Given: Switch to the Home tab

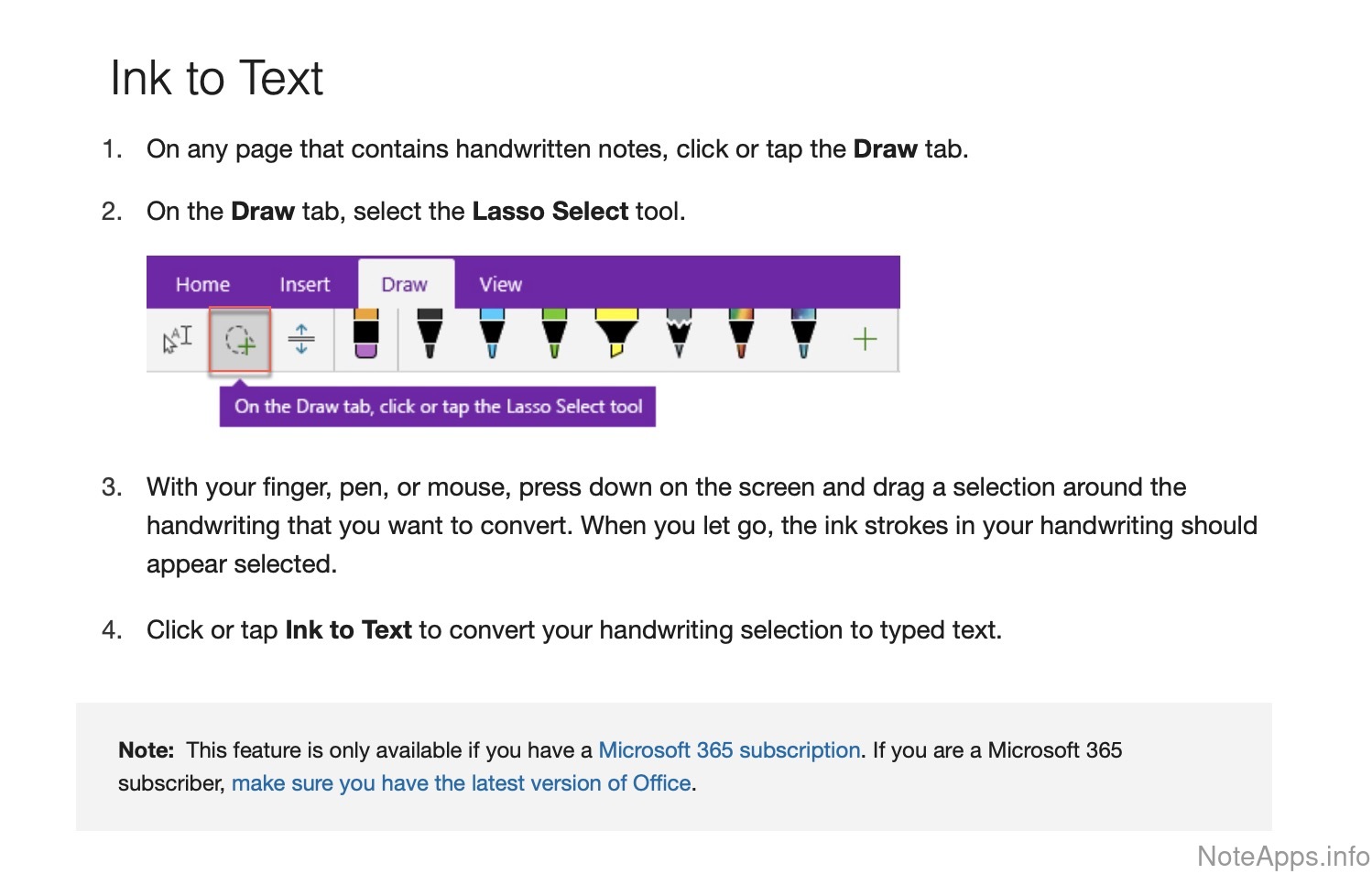Looking at the screenshot, I should point(202,285).
